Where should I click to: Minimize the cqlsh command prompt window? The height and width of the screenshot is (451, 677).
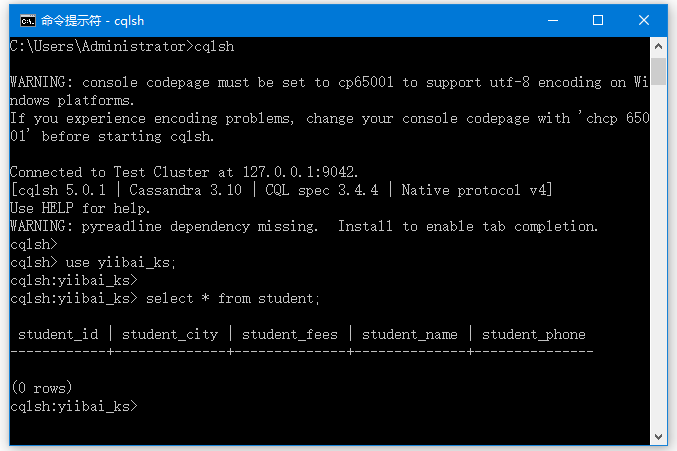(x=552, y=20)
